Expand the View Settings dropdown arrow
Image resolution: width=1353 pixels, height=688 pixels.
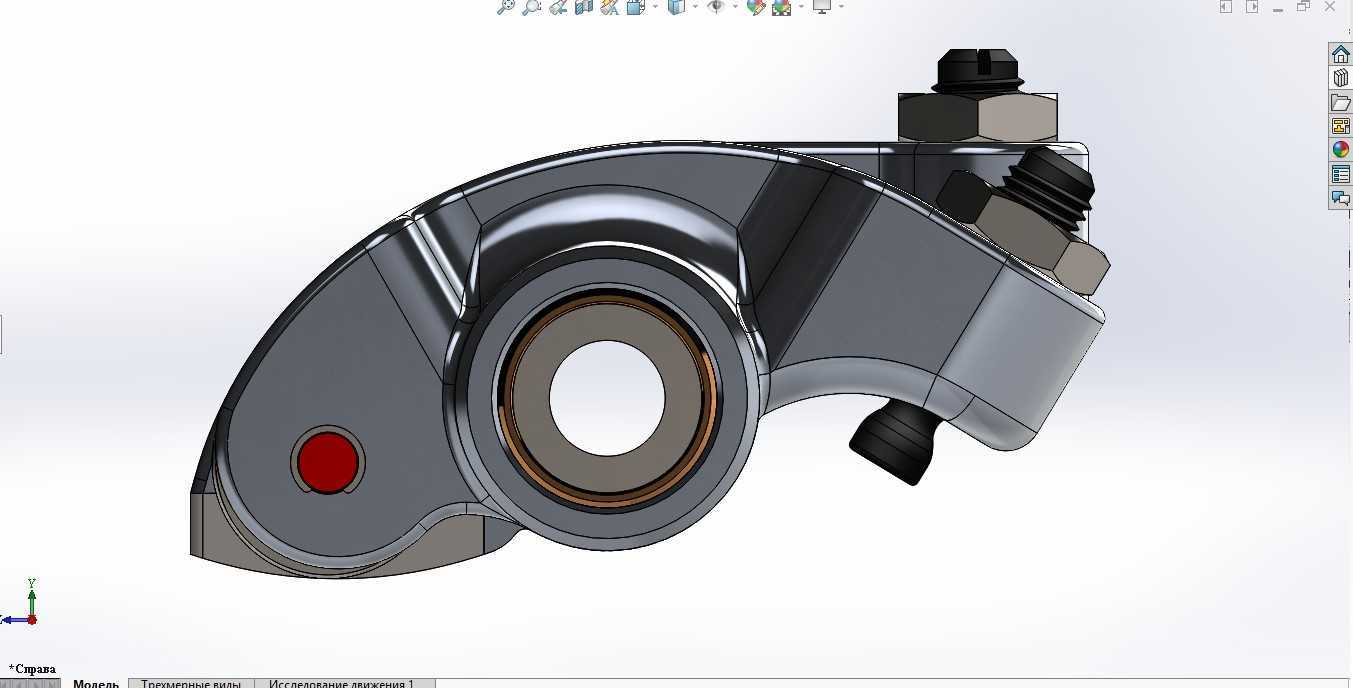click(x=841, y=6)
